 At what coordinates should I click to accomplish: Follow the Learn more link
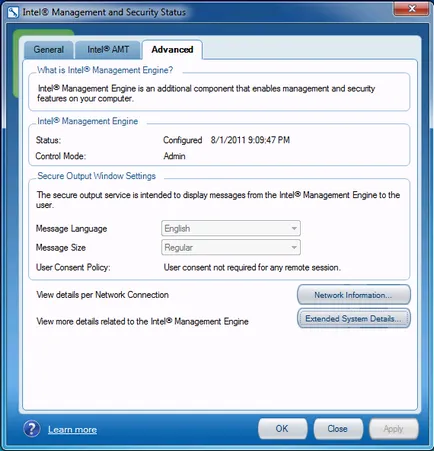72,430
